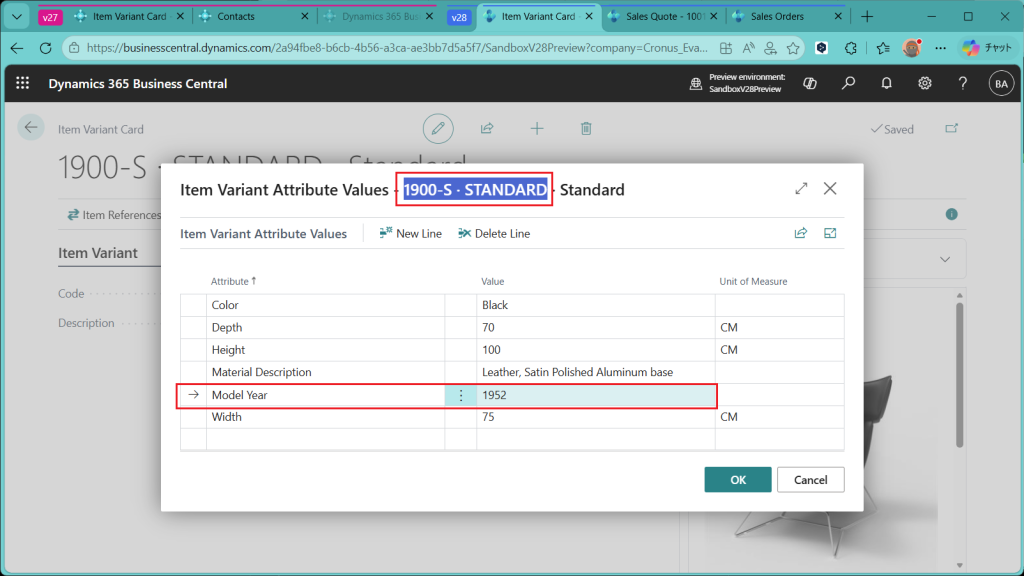1024x576 pixels.
Task: Click the New Line action icon
Action: tap(386, 234)
